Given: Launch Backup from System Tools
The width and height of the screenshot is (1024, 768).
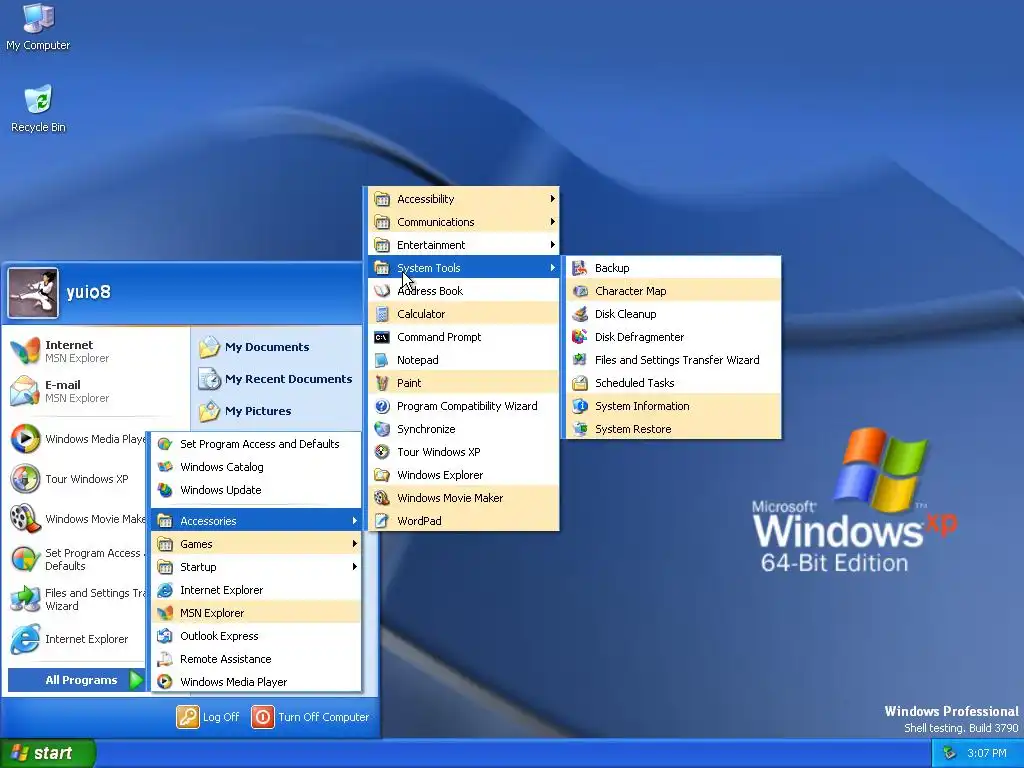Looking at the screenshot, I should click(673, 268).
